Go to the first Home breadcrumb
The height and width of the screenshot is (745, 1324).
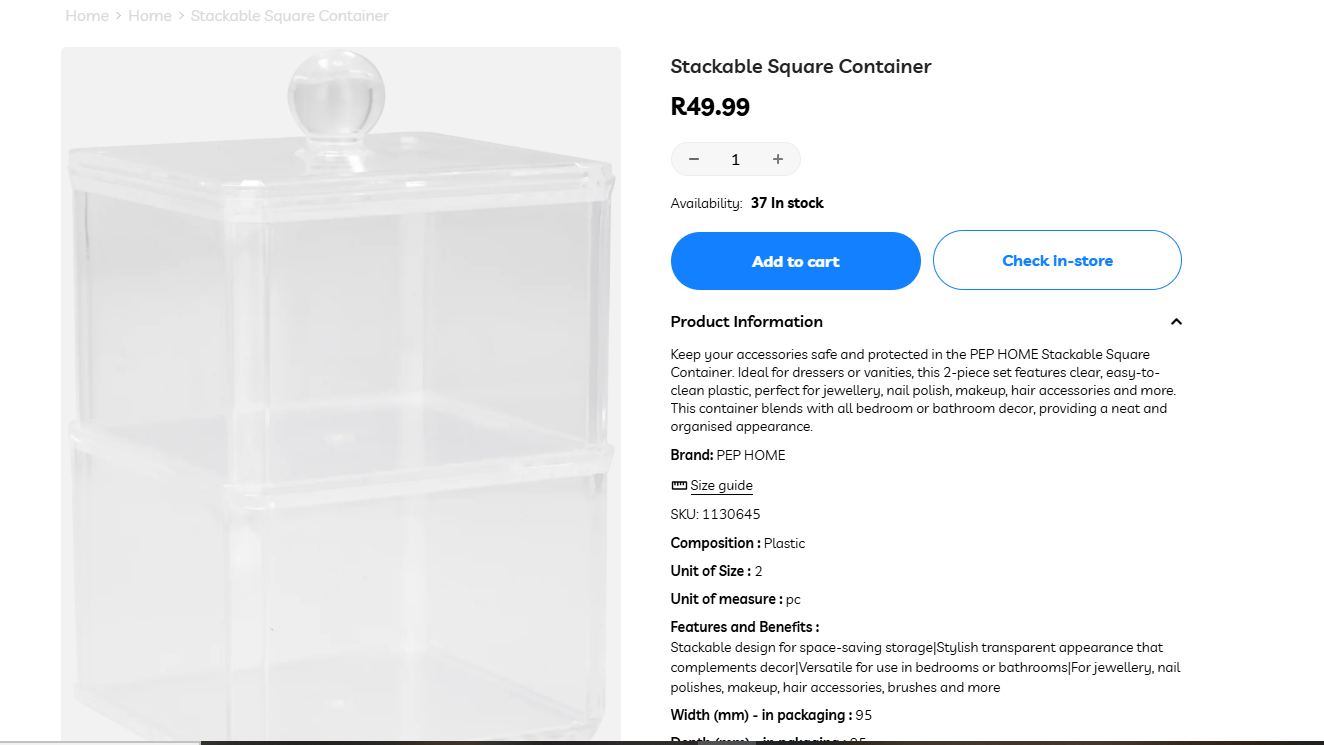87,16
